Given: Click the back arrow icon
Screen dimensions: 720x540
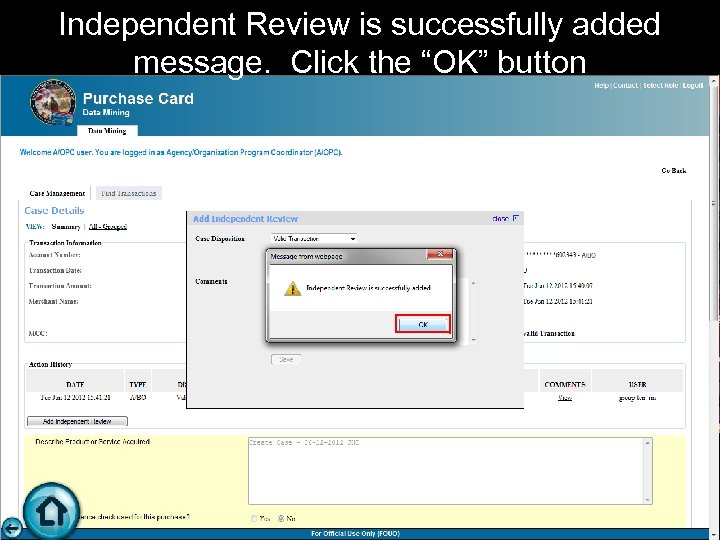Looking at the screenshot, I should (x=11, y=528).
